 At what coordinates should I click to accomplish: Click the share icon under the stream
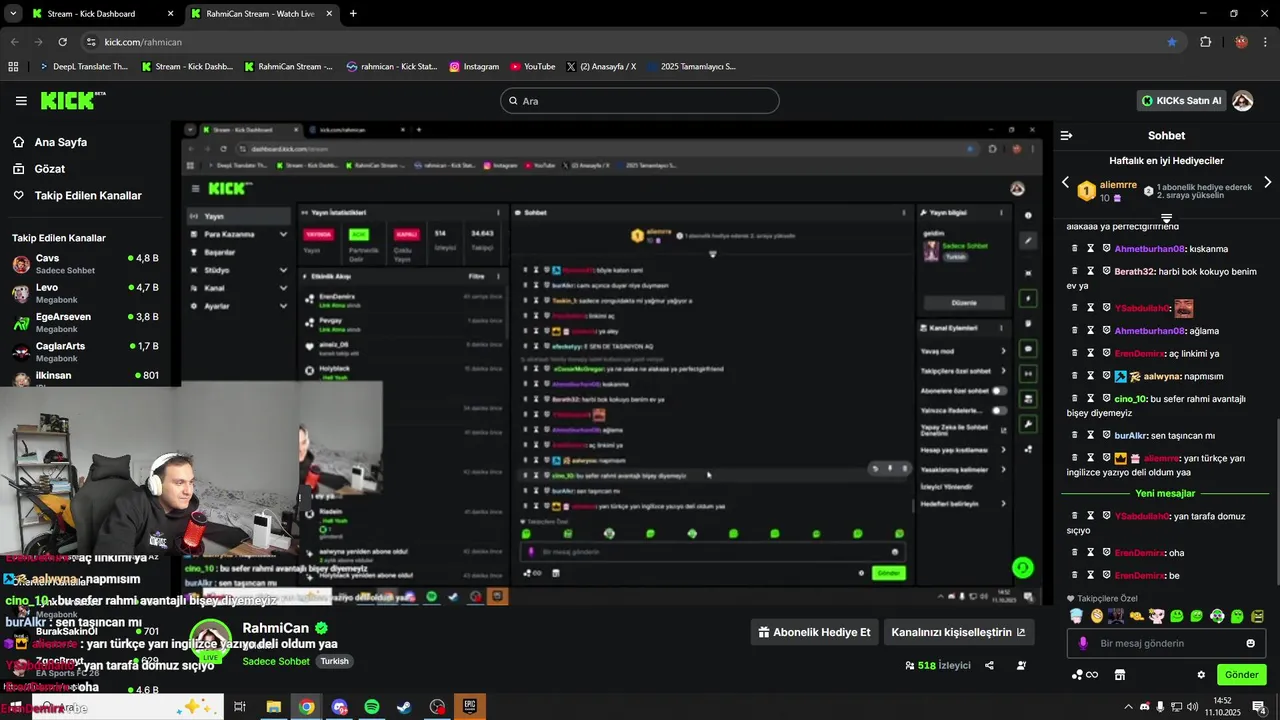coord(989,665)
